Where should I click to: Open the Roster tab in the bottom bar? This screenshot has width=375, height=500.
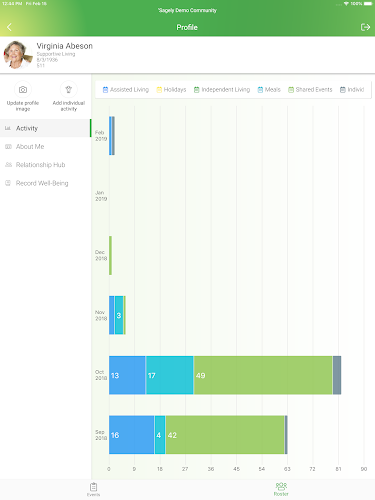coord(281,489)
